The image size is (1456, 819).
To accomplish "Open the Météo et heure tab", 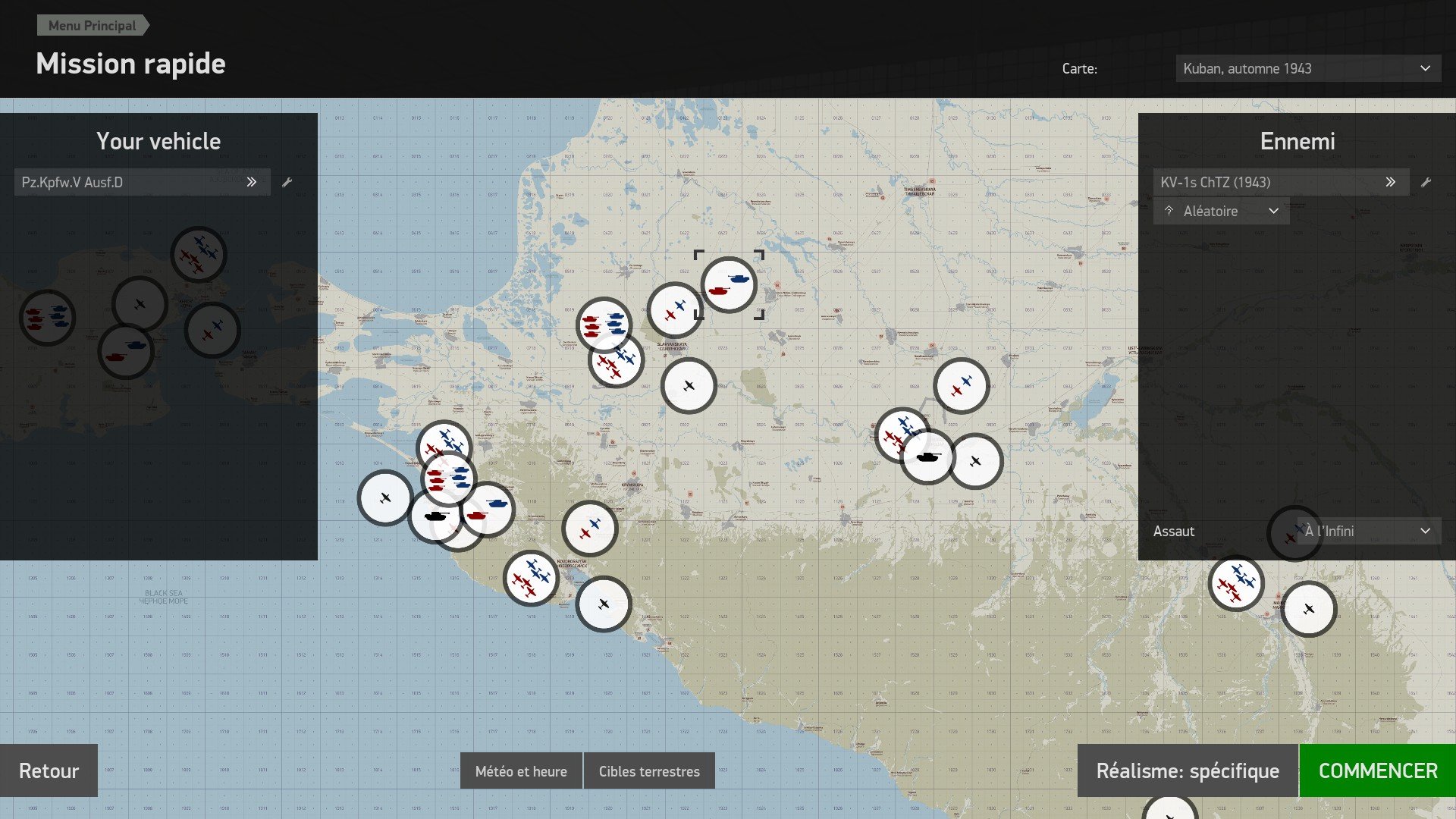I will tap(521, 771).
